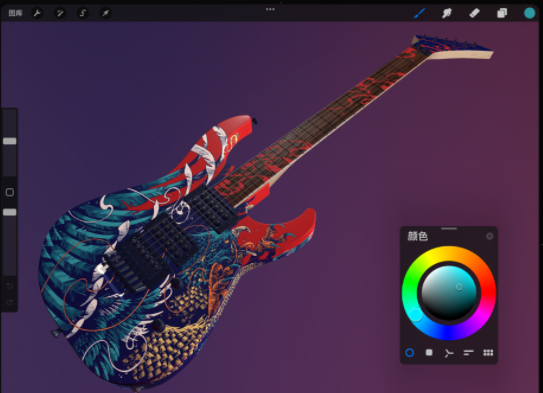Click the saturation disc selector knob

pos(459,287)
